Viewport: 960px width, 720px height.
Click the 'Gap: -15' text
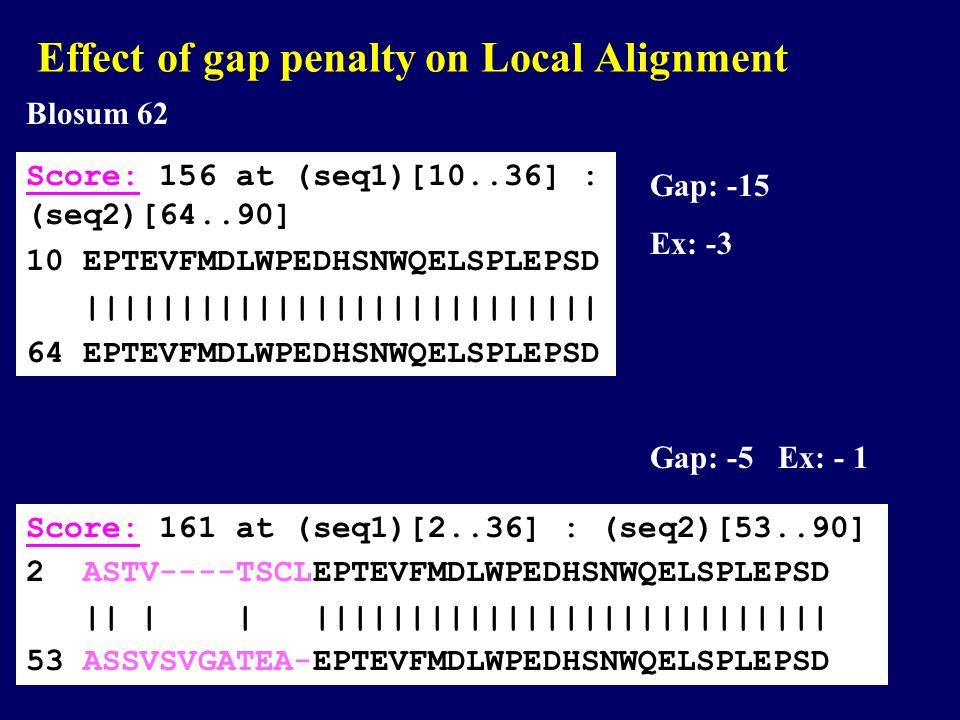710,186
